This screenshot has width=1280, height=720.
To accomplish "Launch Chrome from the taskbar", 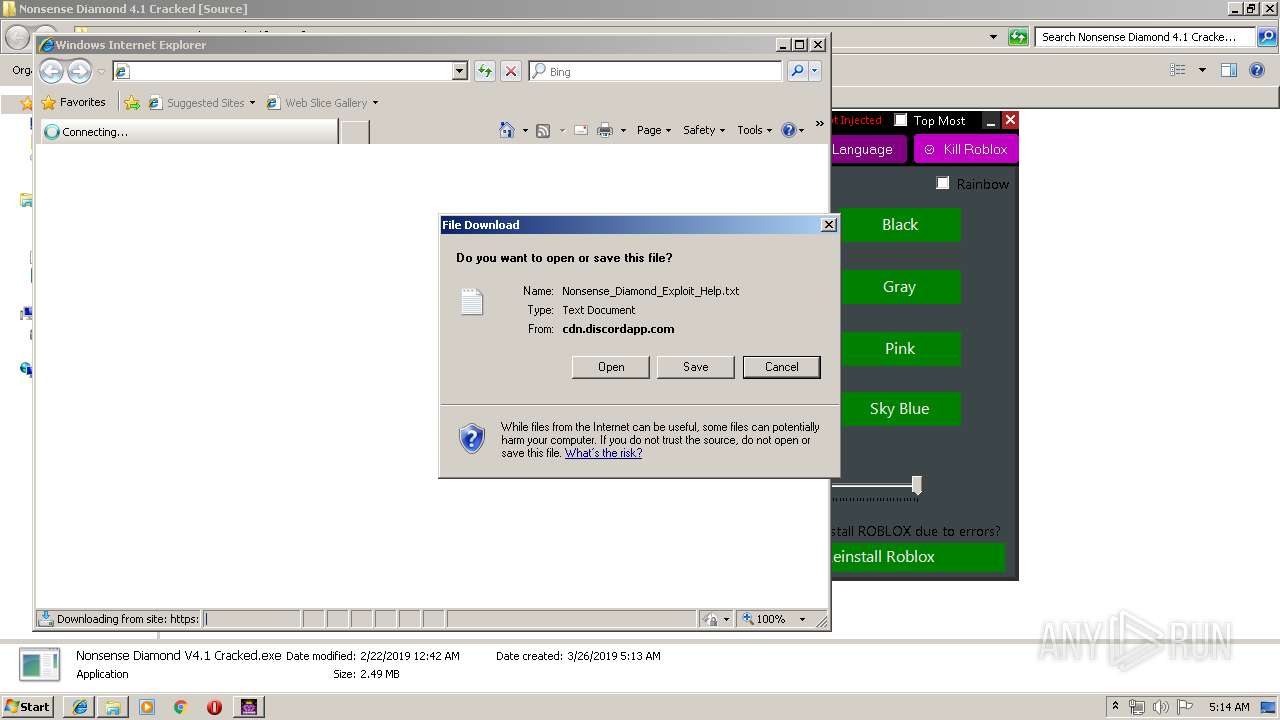I will coord(180,707).
